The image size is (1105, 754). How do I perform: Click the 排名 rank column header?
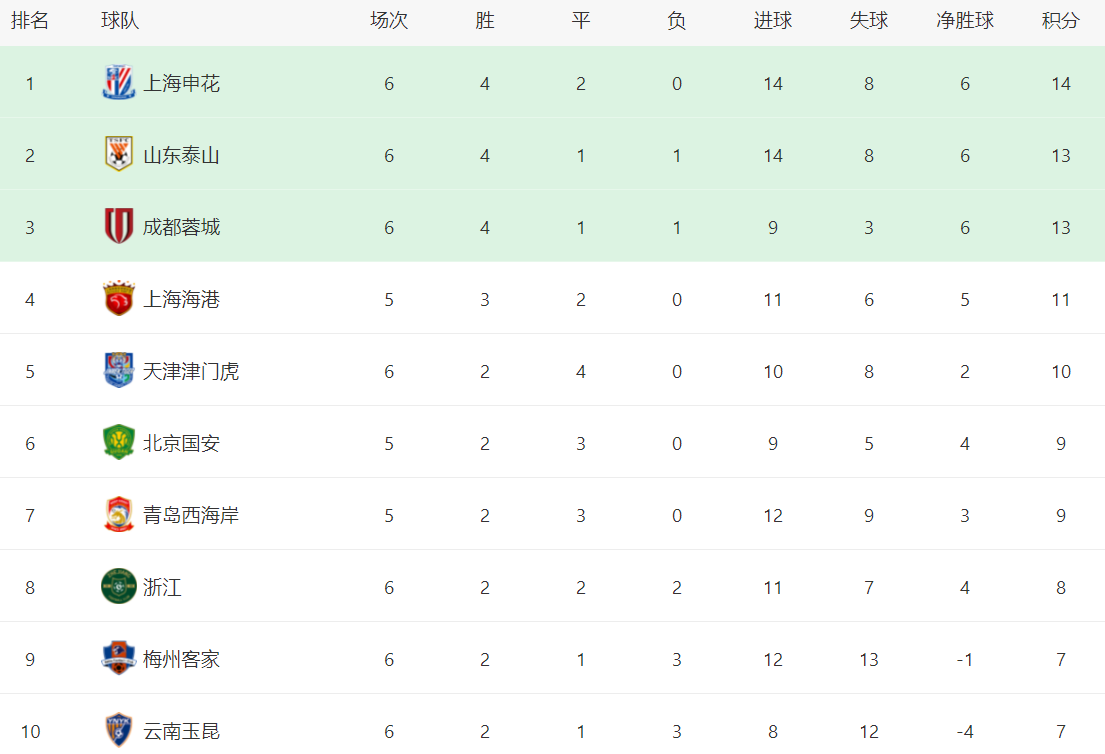(x=30, y=21)
